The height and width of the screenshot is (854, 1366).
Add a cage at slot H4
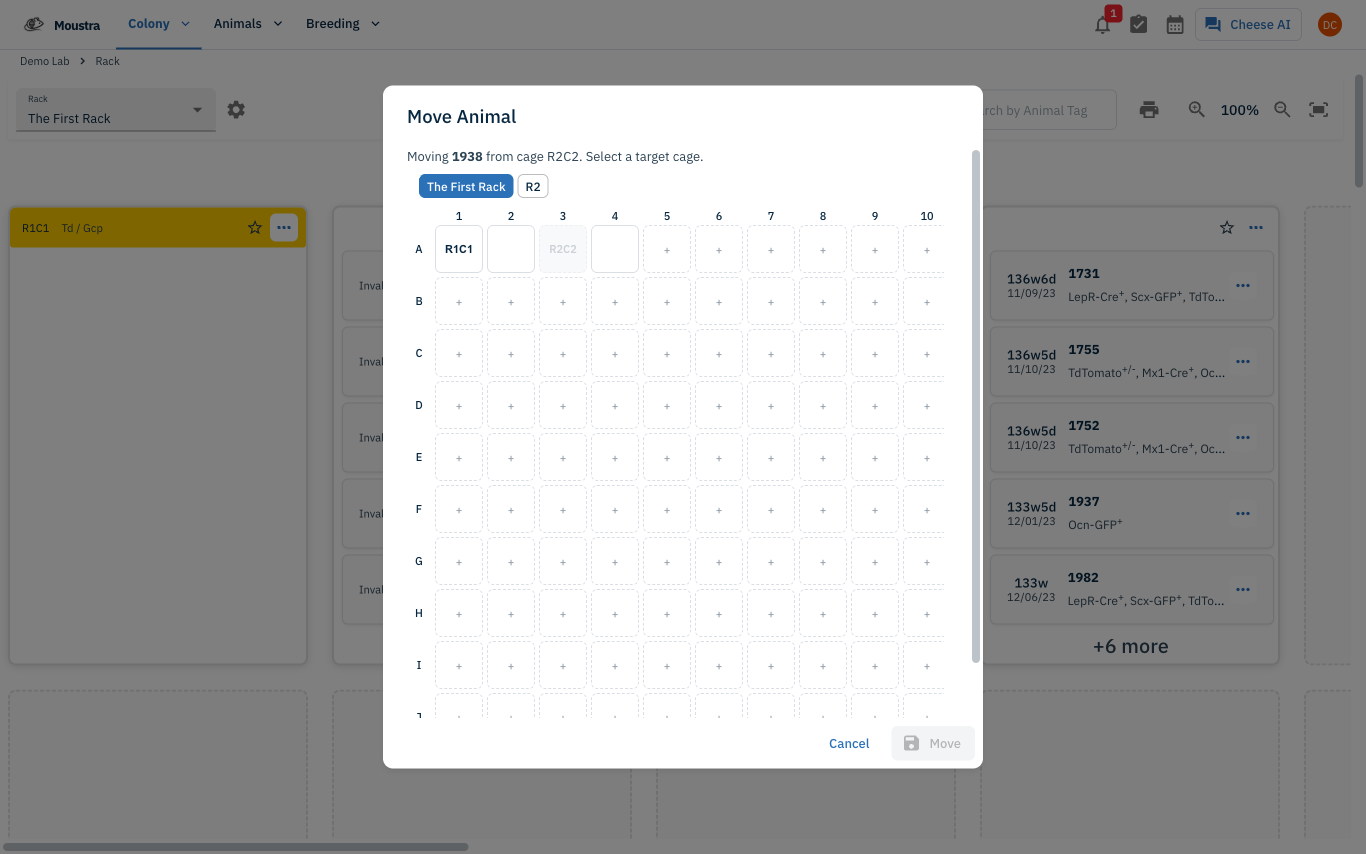tap(615, 613)
